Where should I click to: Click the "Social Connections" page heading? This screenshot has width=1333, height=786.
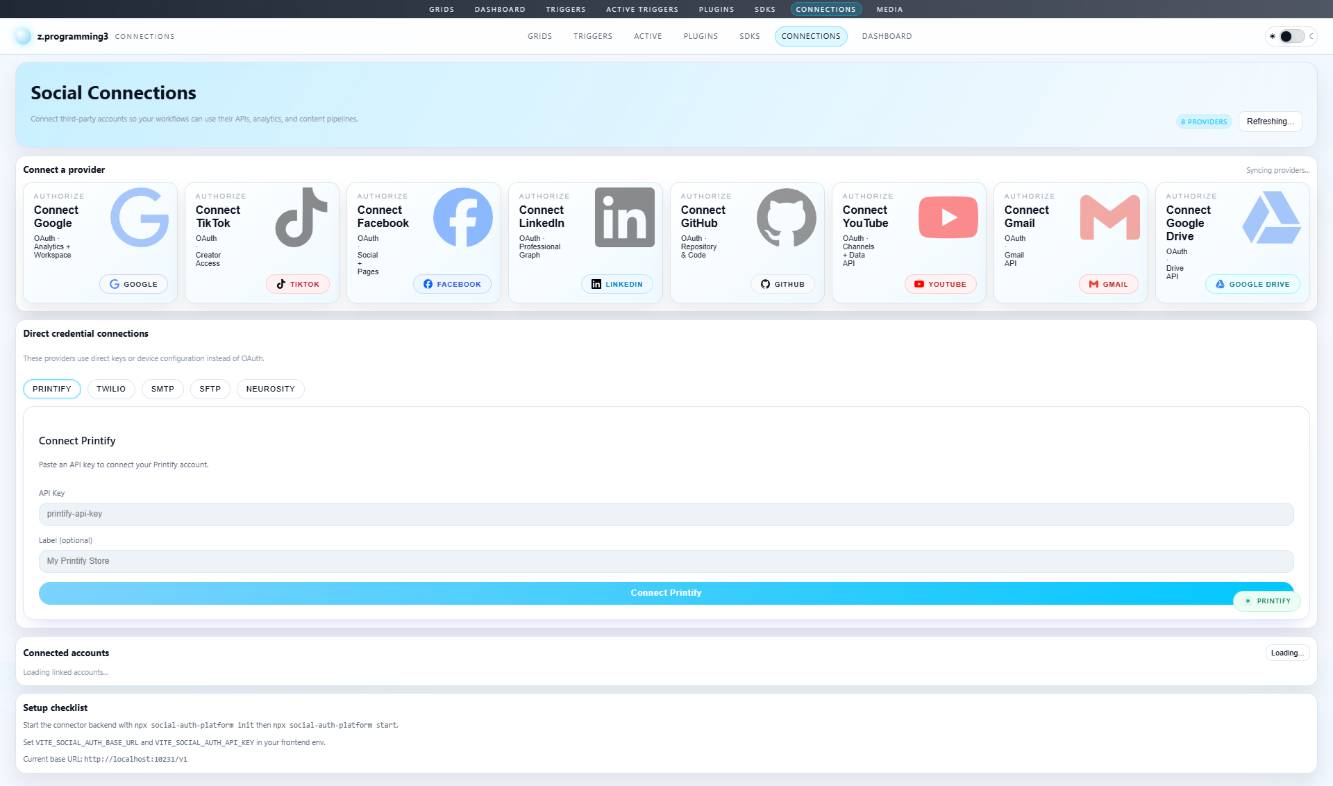coord(114,93)
